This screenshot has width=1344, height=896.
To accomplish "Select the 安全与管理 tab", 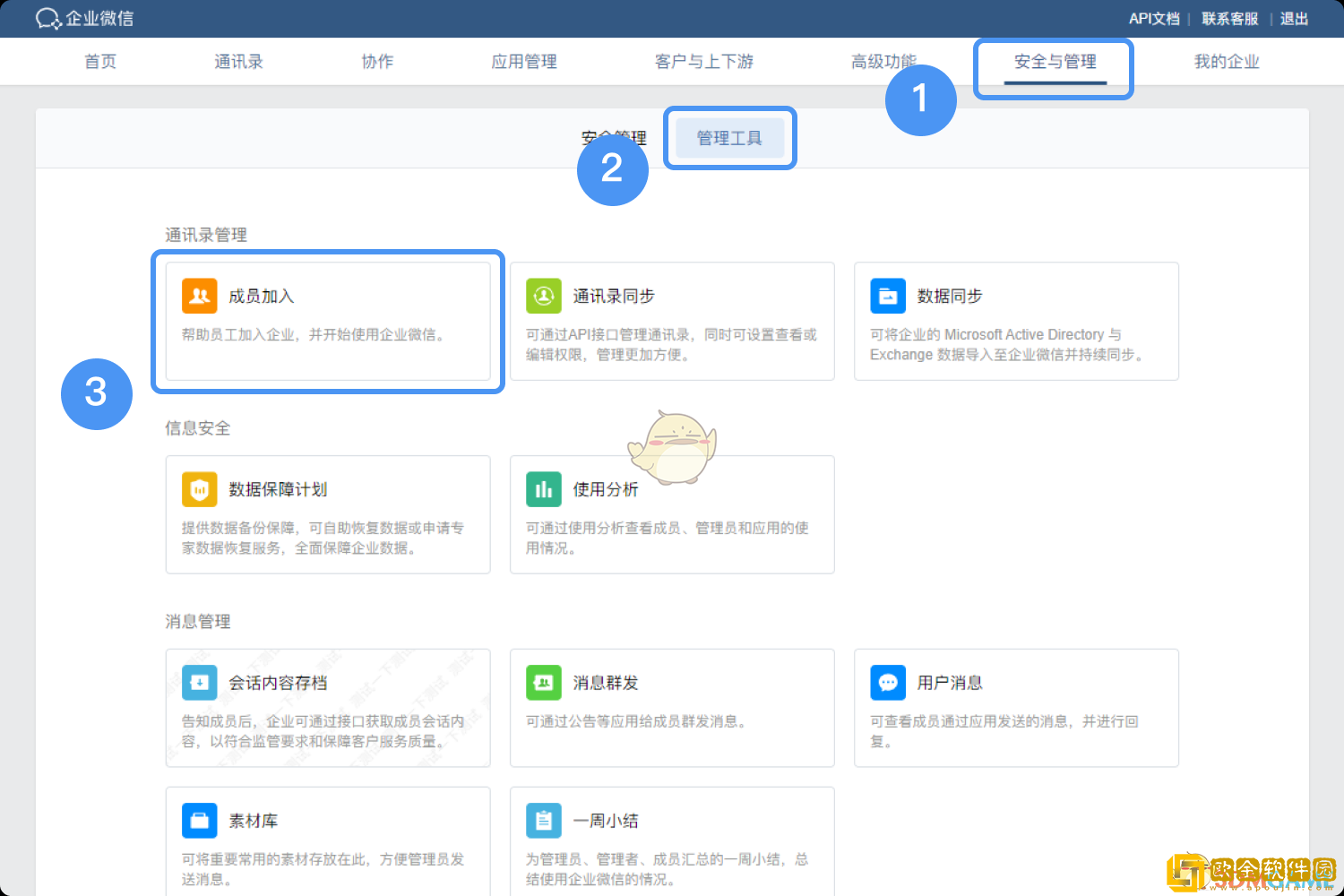I will click(1055, 62).
